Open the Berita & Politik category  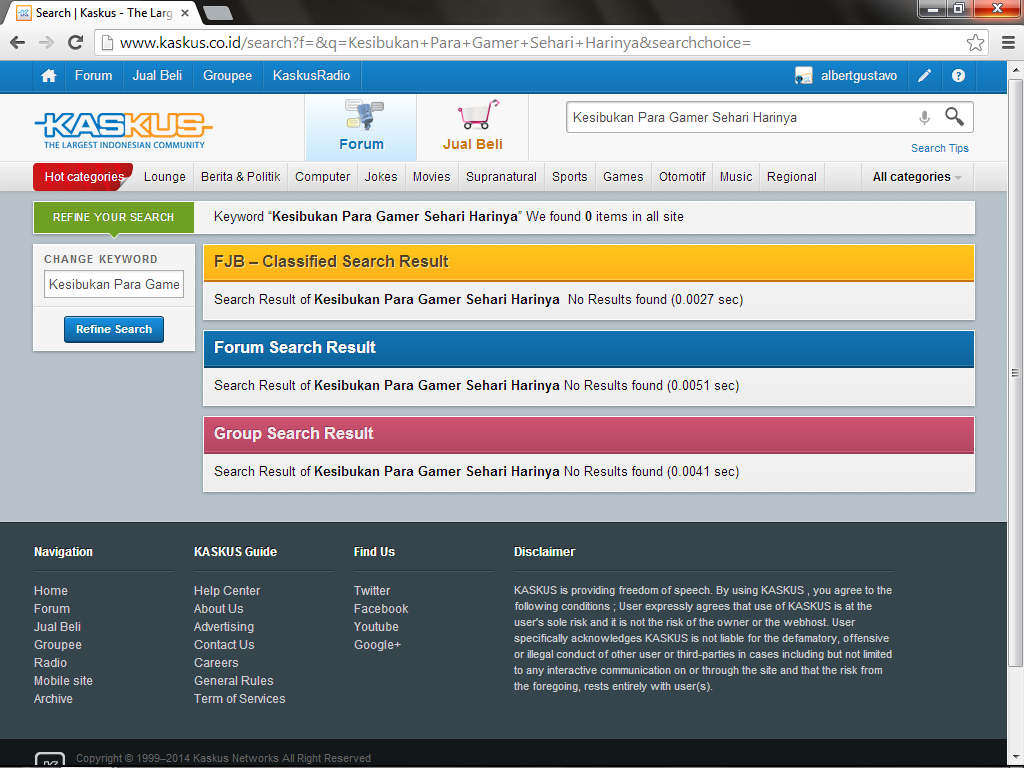pyautogui.click(x=240, y=177)
